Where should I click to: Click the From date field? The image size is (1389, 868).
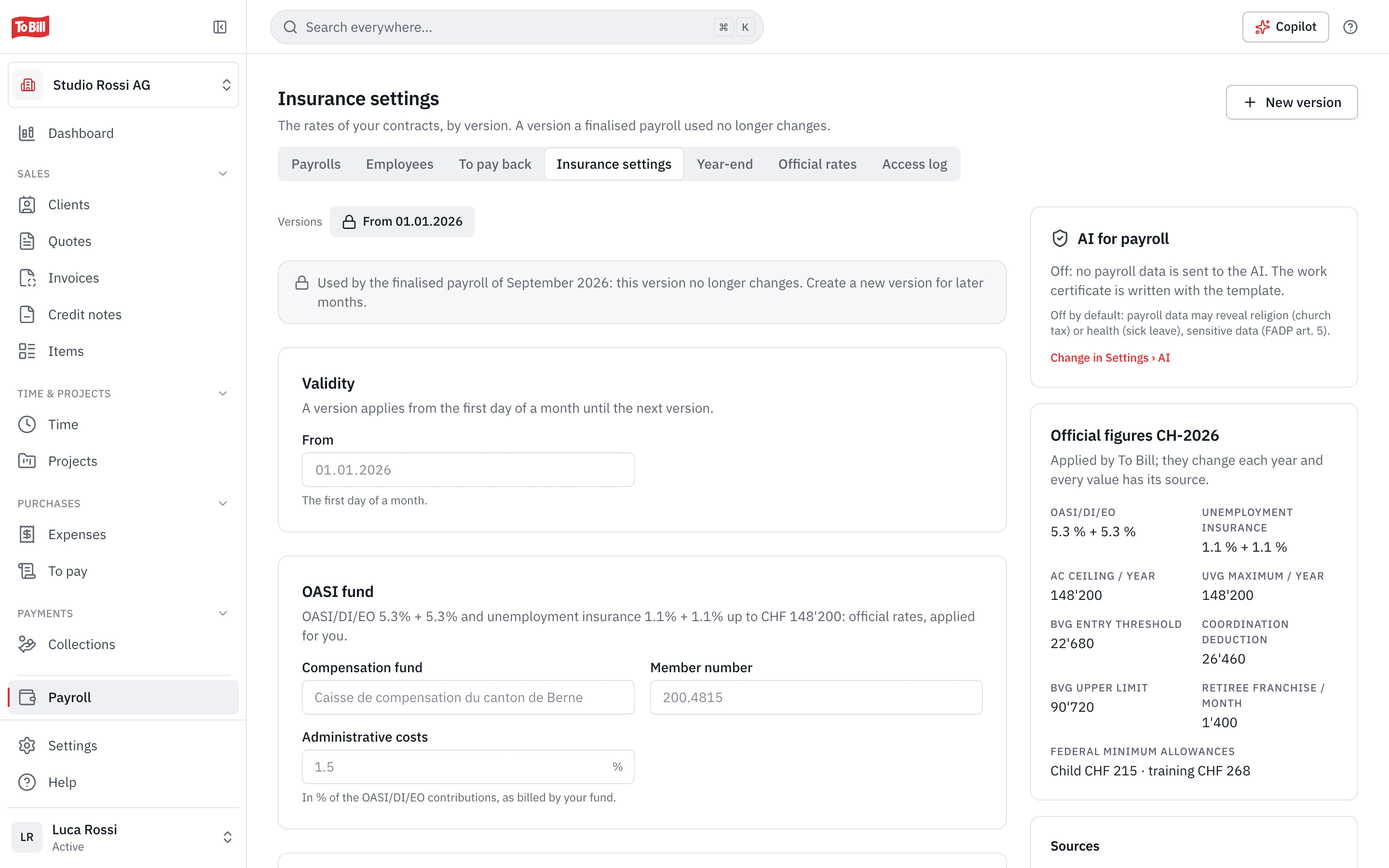pos(468,470)
